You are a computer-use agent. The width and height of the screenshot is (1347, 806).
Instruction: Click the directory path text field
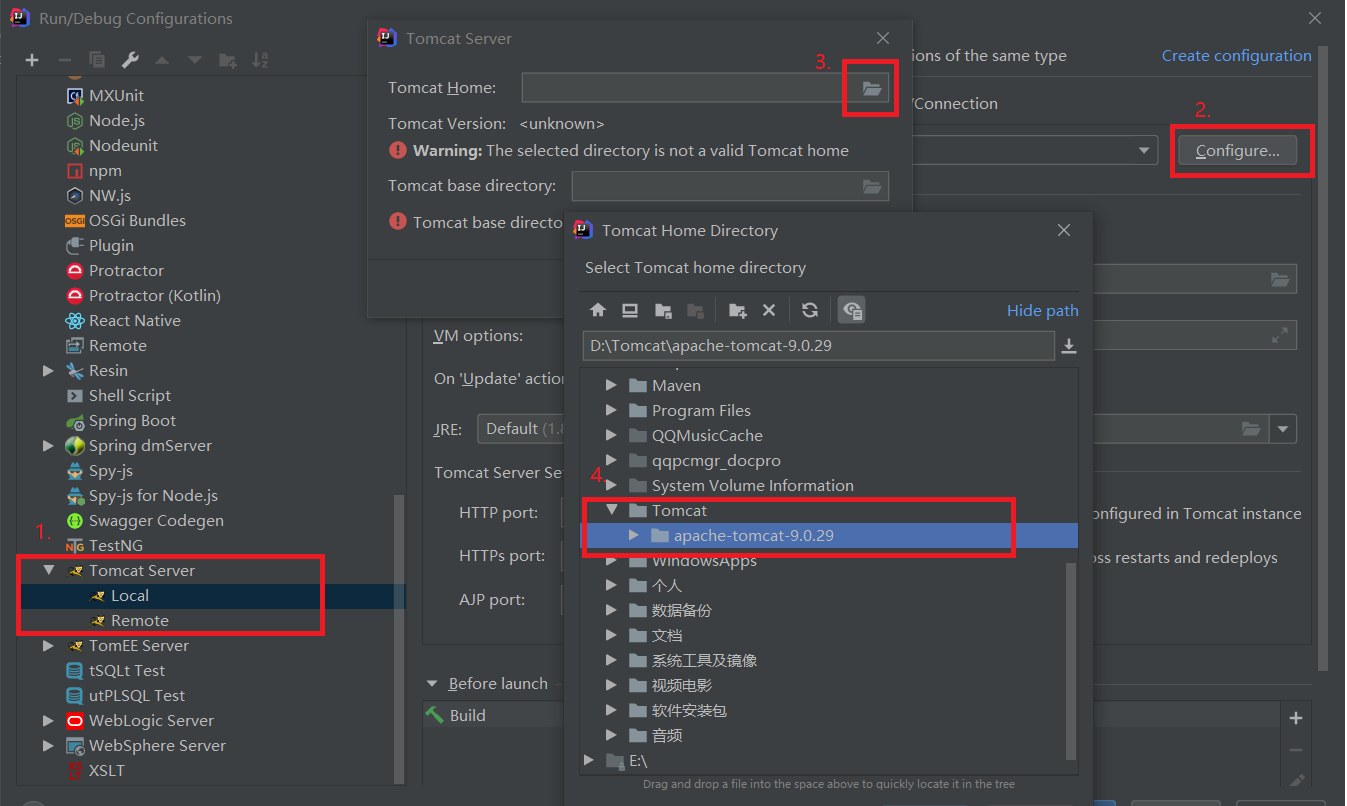click(818, 346)
